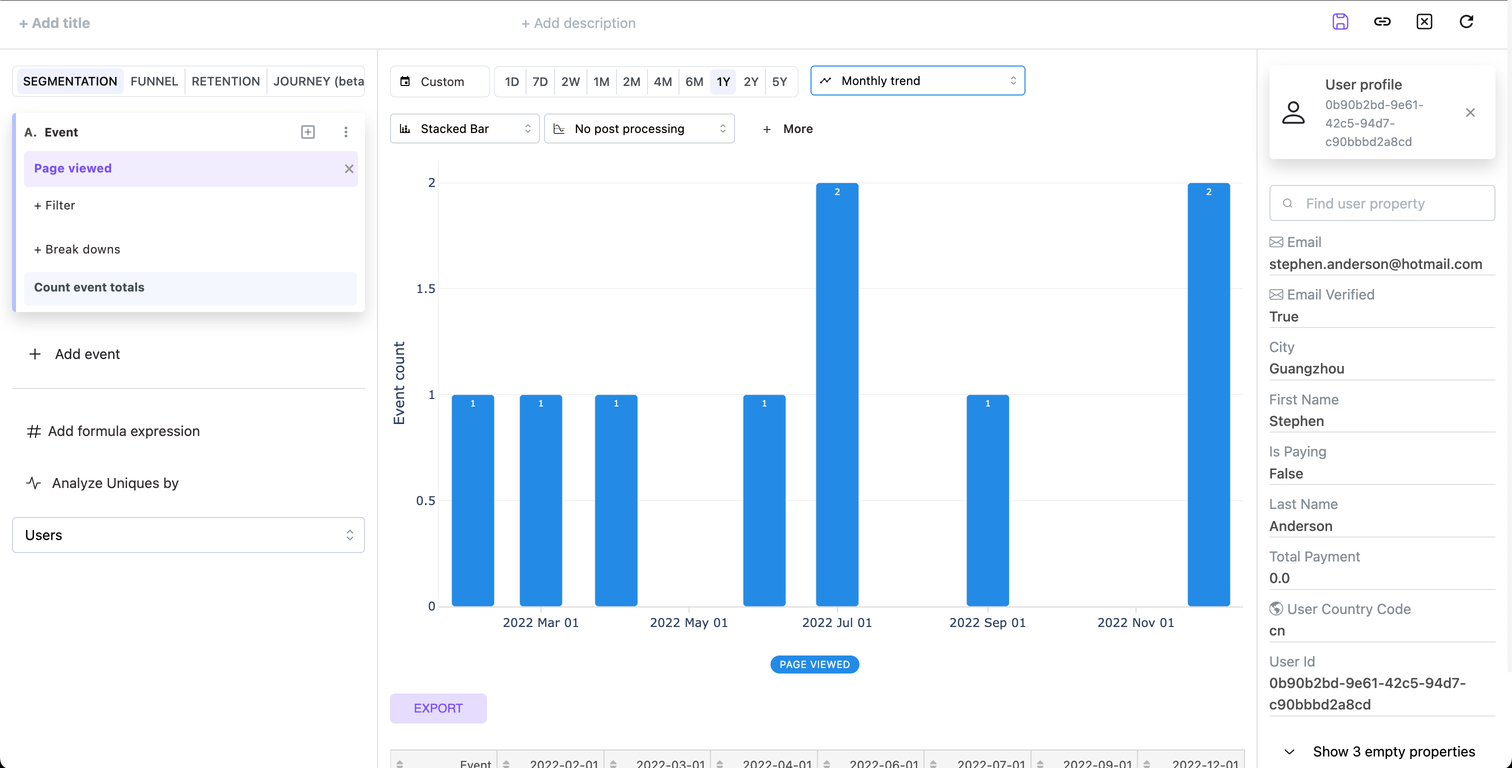
Task: Select the 1Y time range
Action: pos(723,82)
